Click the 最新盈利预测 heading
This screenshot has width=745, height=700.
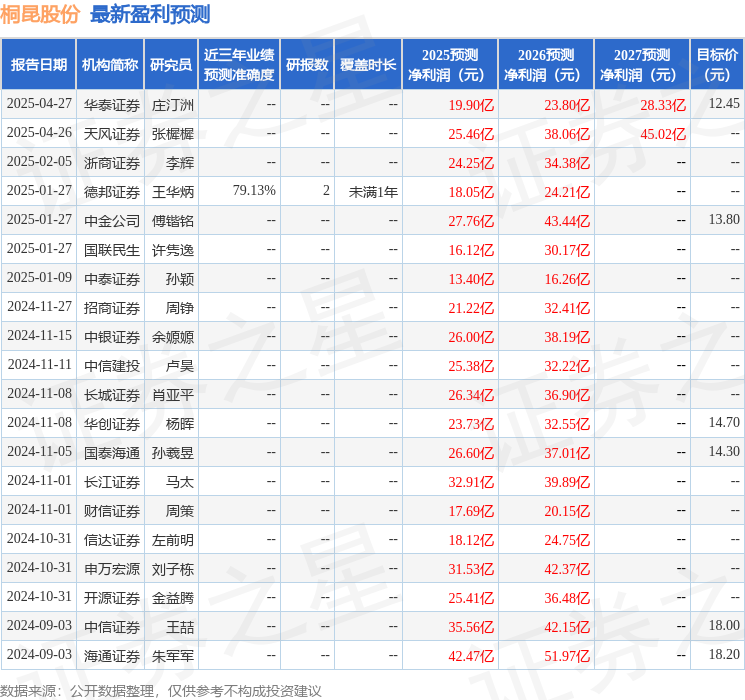pos(150,14)
